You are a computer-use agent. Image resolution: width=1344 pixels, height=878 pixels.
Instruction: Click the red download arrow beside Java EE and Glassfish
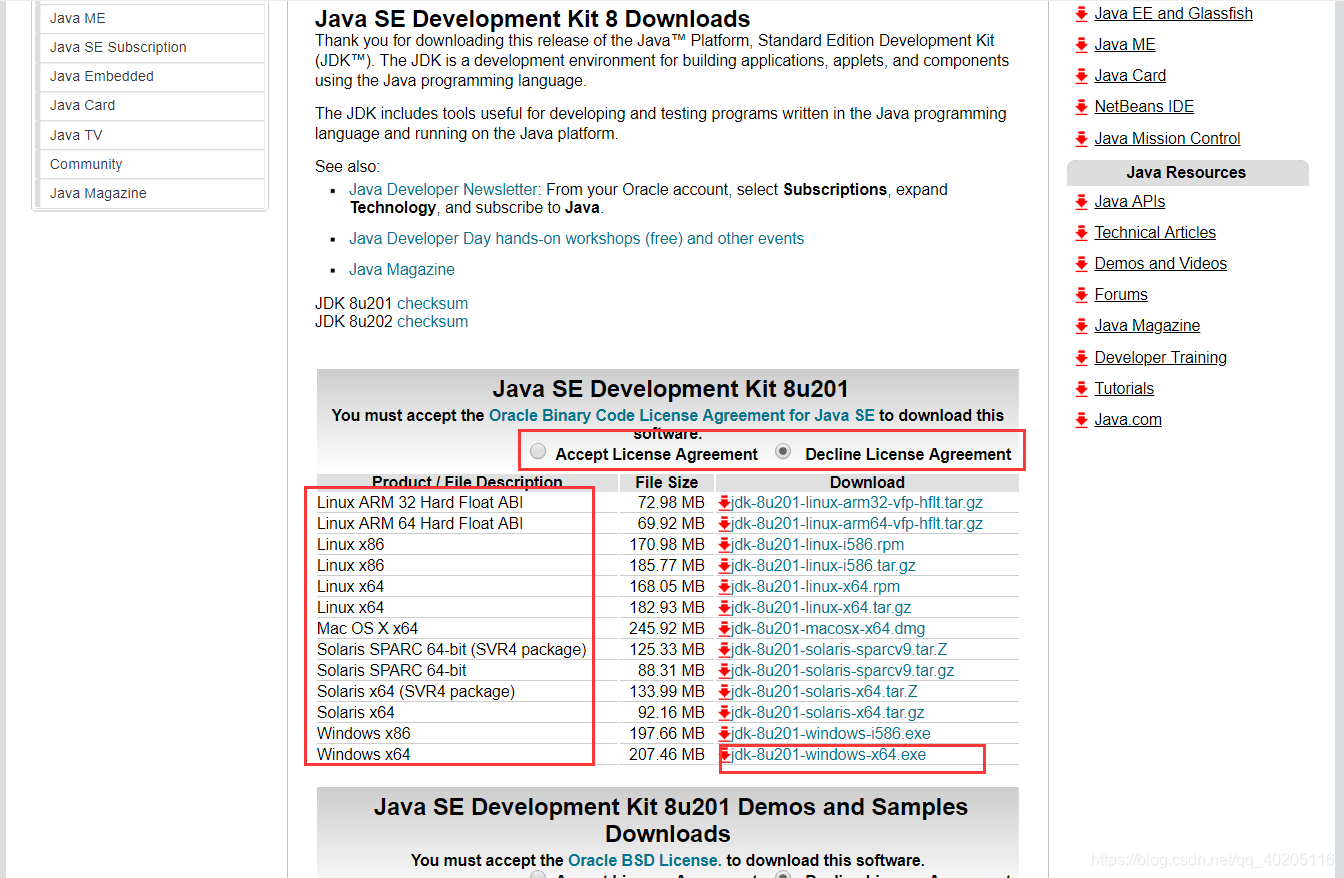(1081, 14)
